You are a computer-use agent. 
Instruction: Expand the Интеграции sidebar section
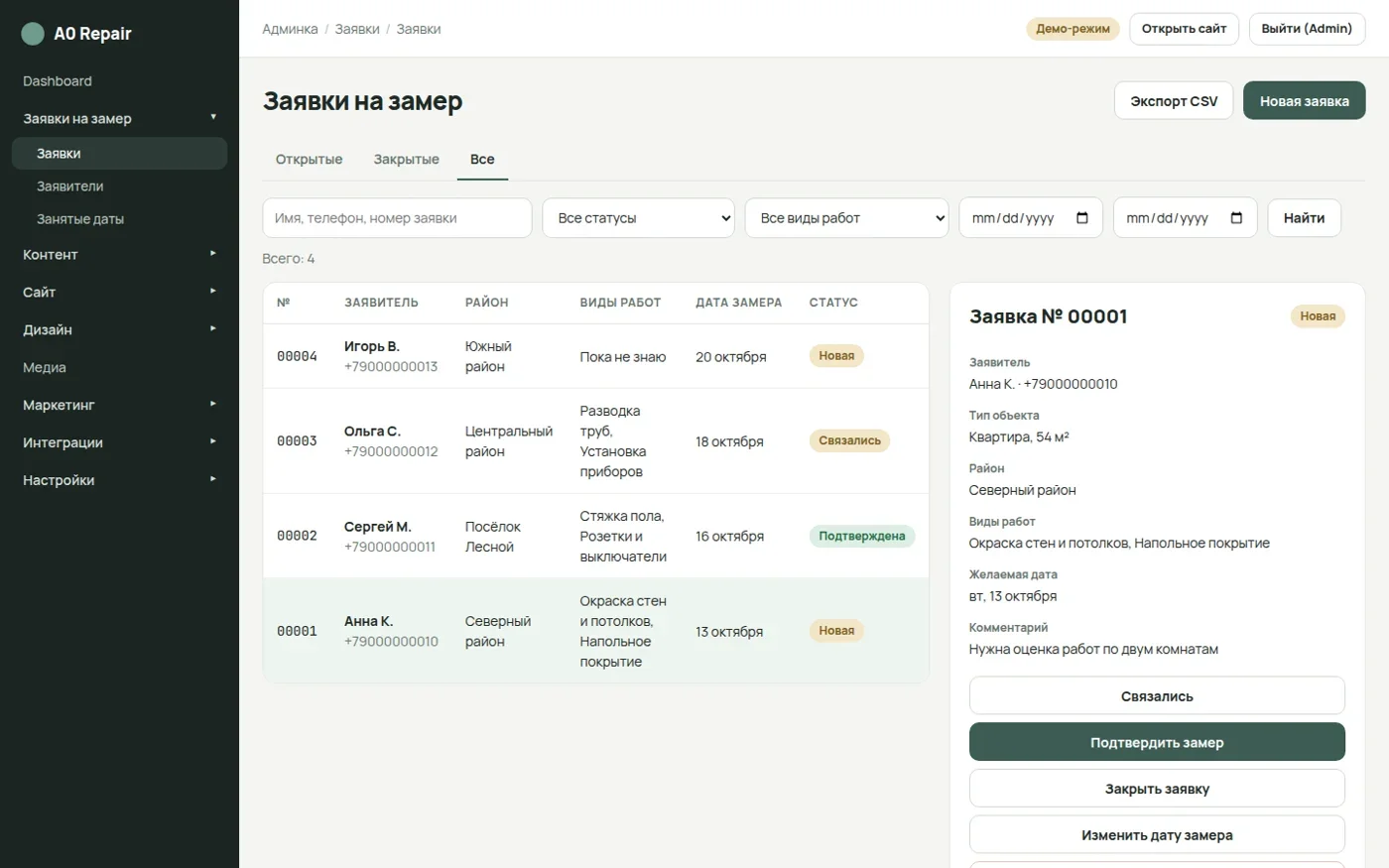click(119, 443)
